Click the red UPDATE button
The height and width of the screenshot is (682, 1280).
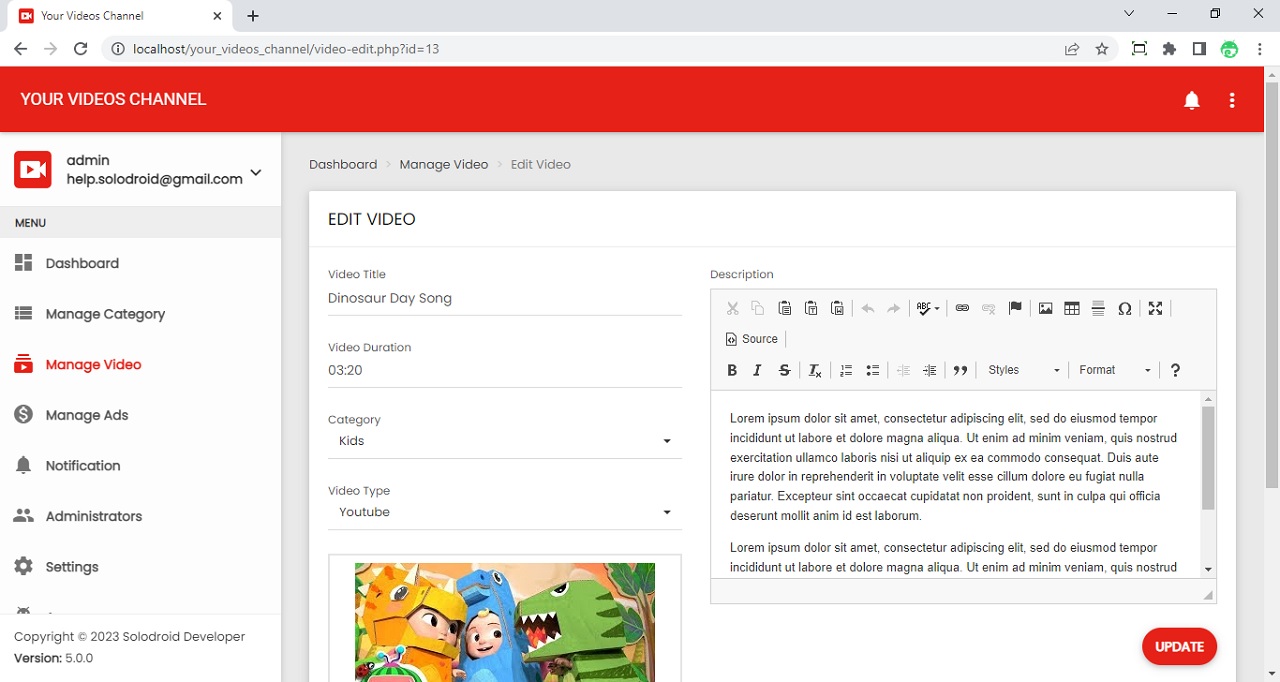[1179, 646]
